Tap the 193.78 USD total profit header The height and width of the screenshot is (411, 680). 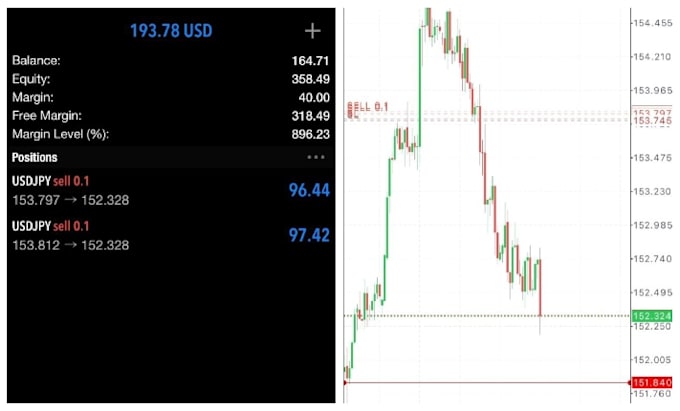point(171,31)
